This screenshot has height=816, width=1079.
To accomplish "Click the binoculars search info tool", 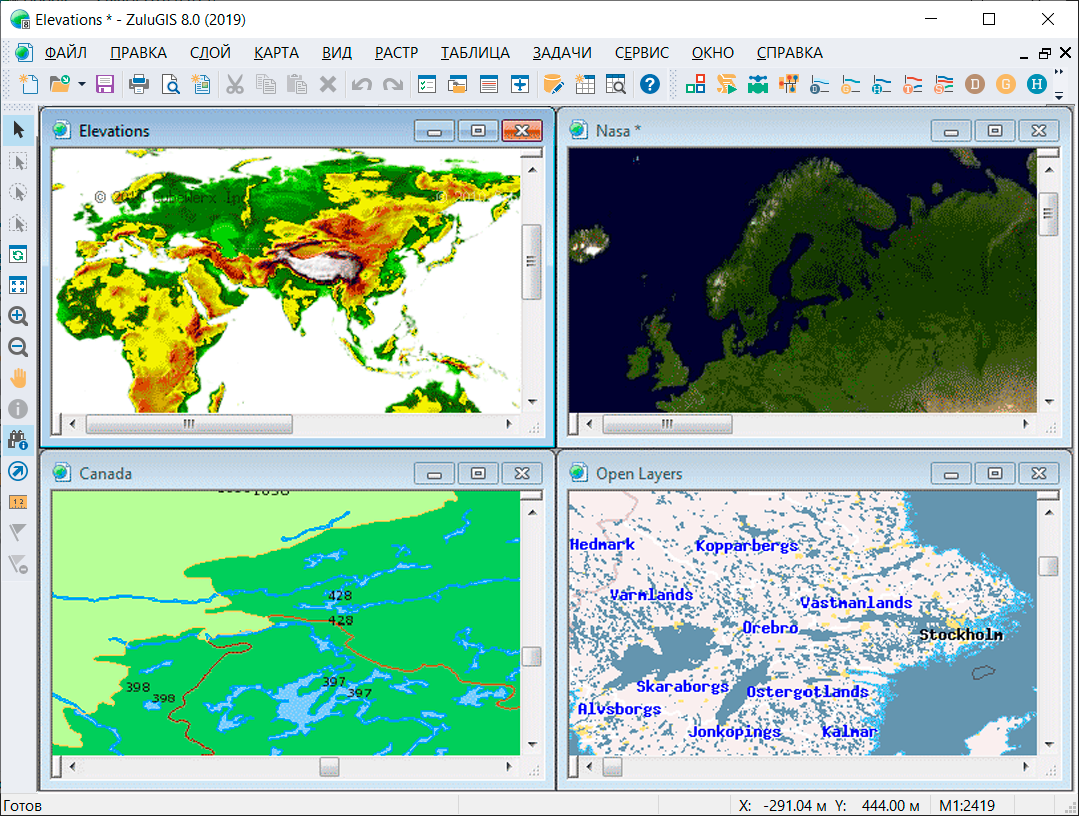I will [x=17, y=440].
